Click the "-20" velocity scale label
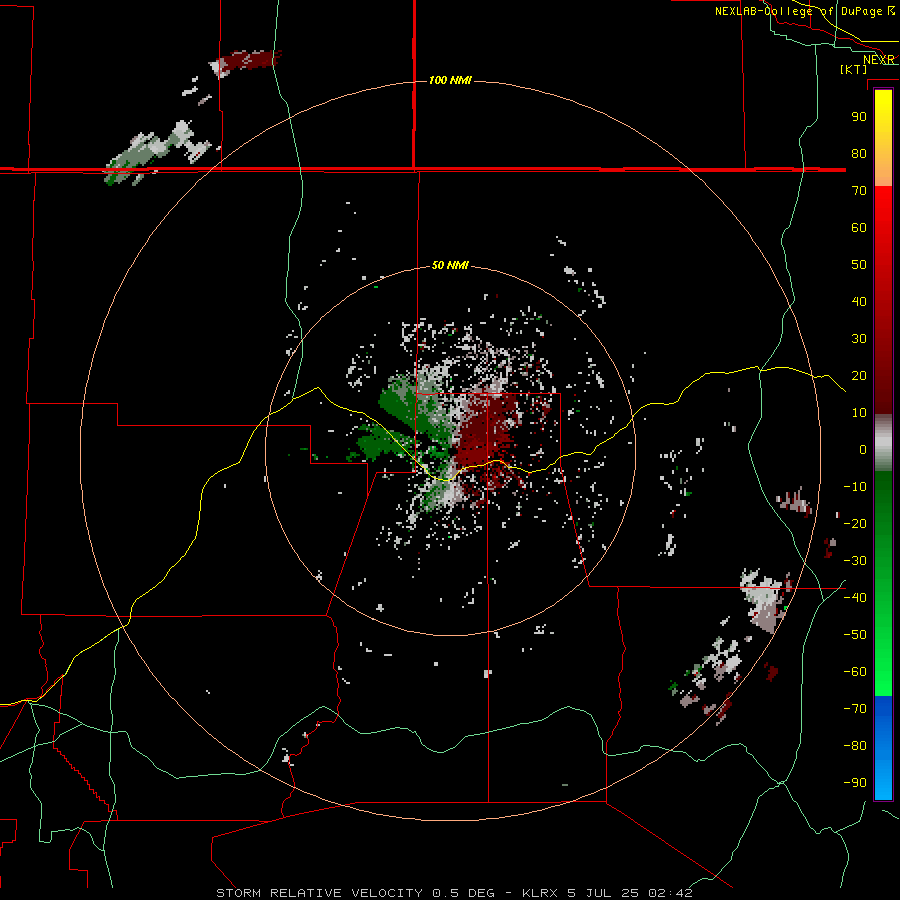The image size is (900, 900). click(x=855, y=523)
